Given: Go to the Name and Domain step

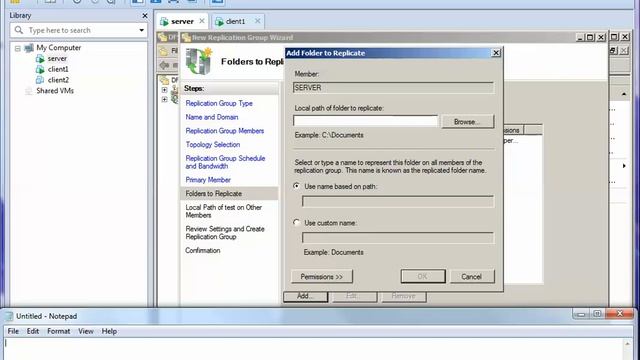Looking at the screenshot, I should click(211, 117).
